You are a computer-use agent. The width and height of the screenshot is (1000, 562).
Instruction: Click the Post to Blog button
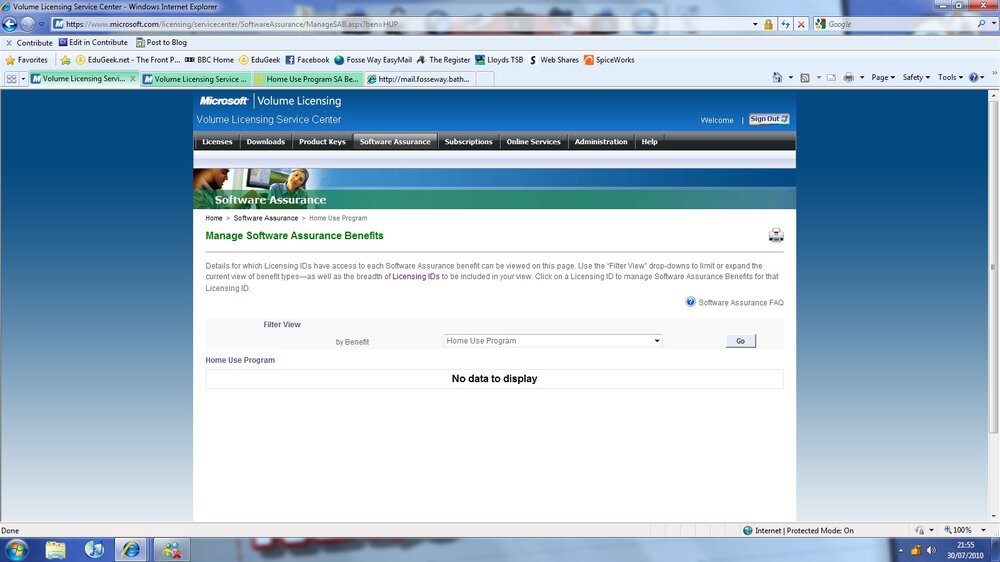(161, 43)
